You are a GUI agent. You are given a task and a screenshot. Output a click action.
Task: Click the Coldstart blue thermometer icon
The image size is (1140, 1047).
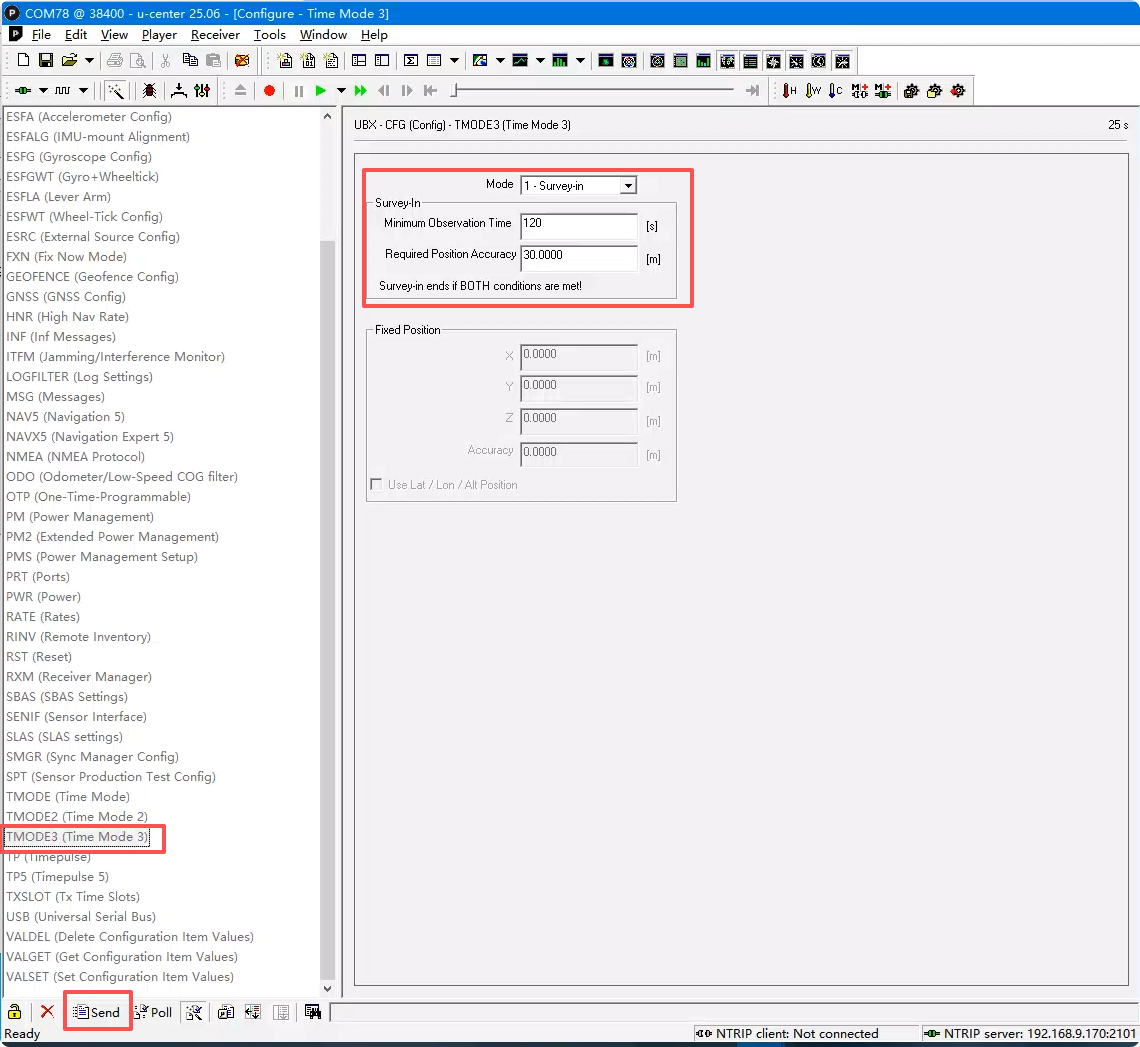click(x=836, y=91)
